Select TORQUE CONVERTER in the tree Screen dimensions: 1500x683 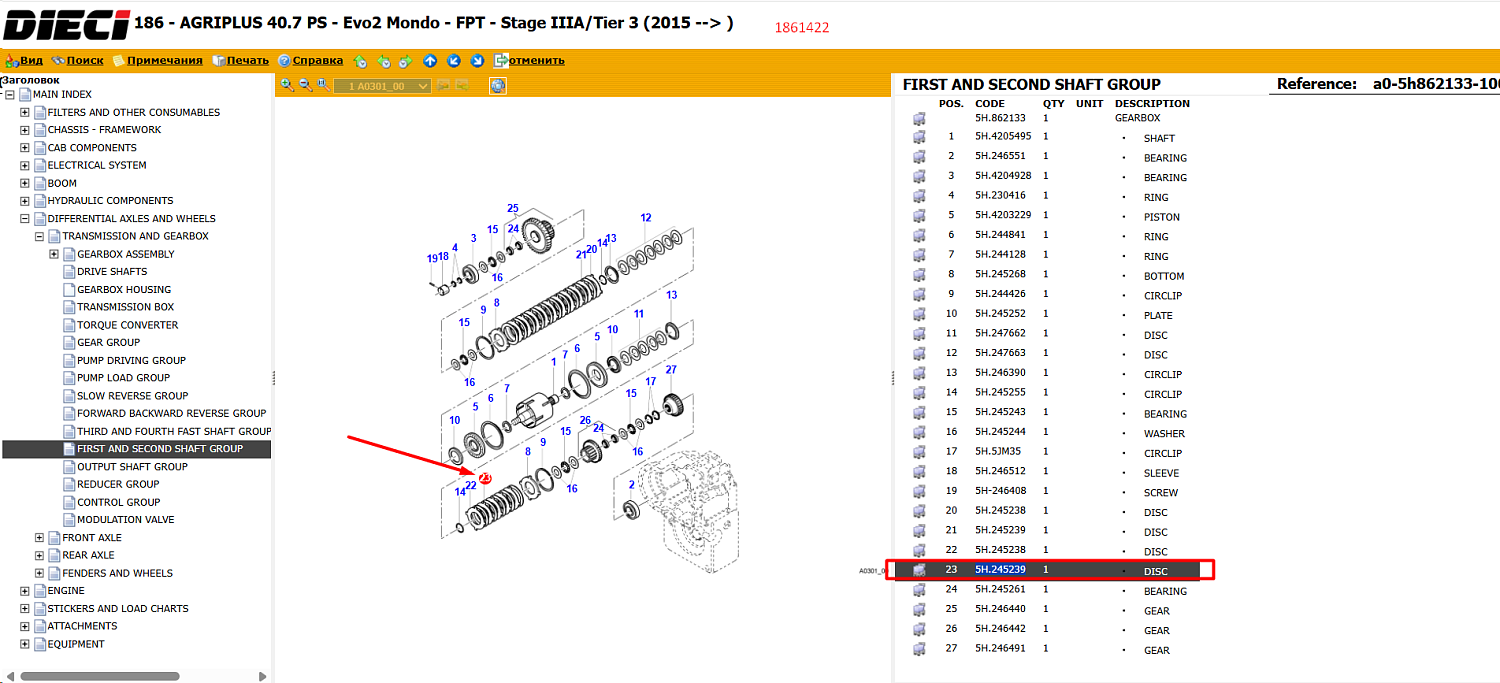coord(128,325)
